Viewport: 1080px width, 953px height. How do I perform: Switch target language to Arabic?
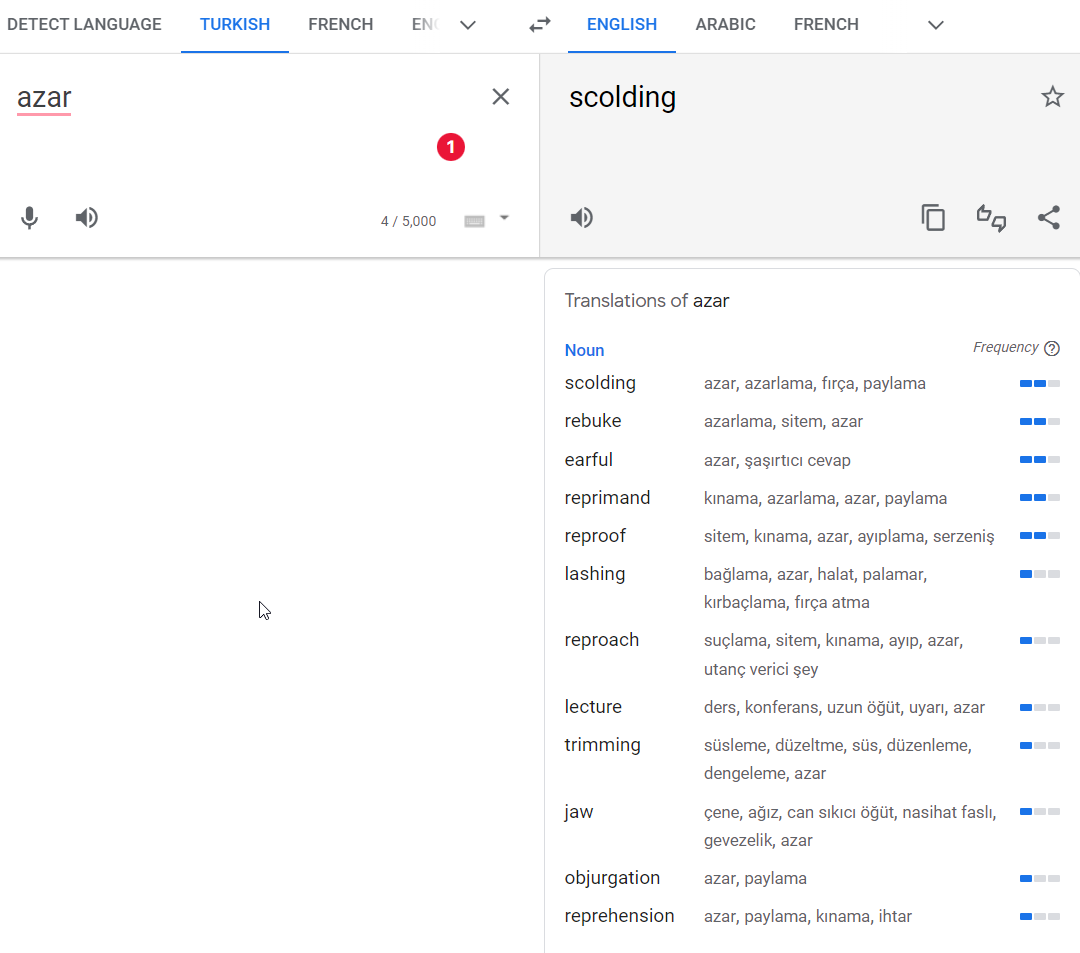(725, 25)
